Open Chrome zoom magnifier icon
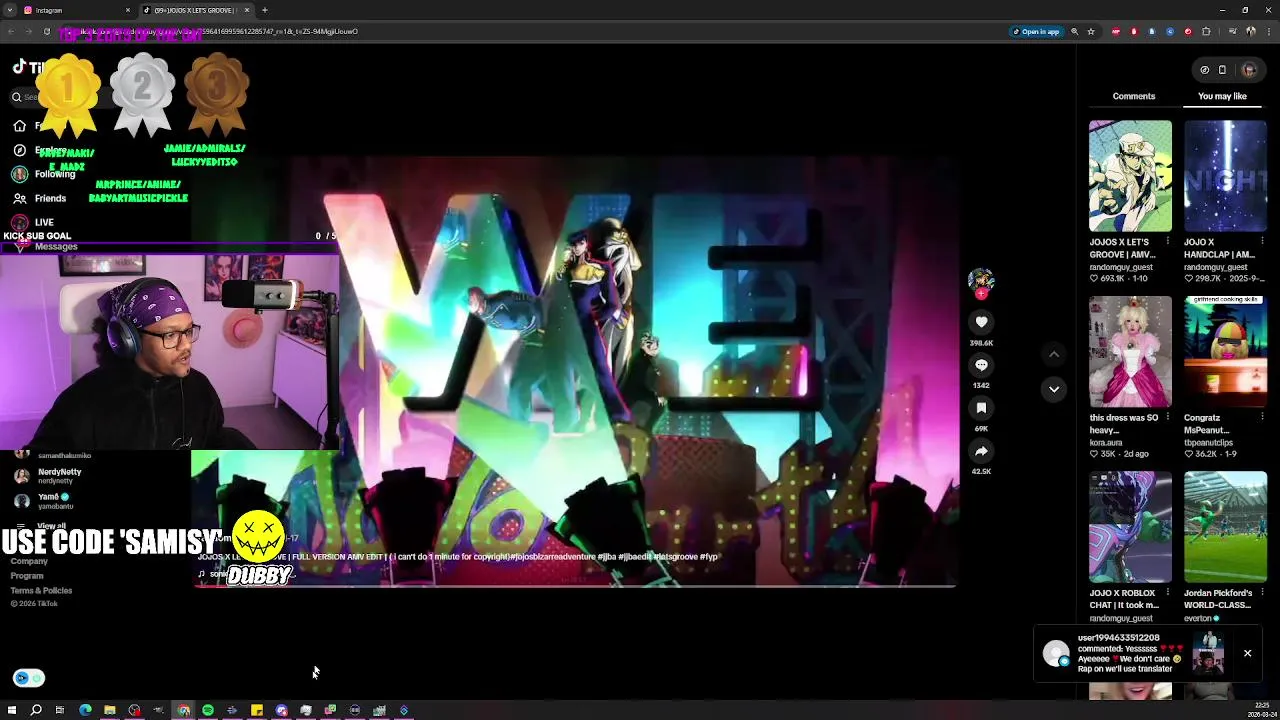 click(x=1075, y=31)
